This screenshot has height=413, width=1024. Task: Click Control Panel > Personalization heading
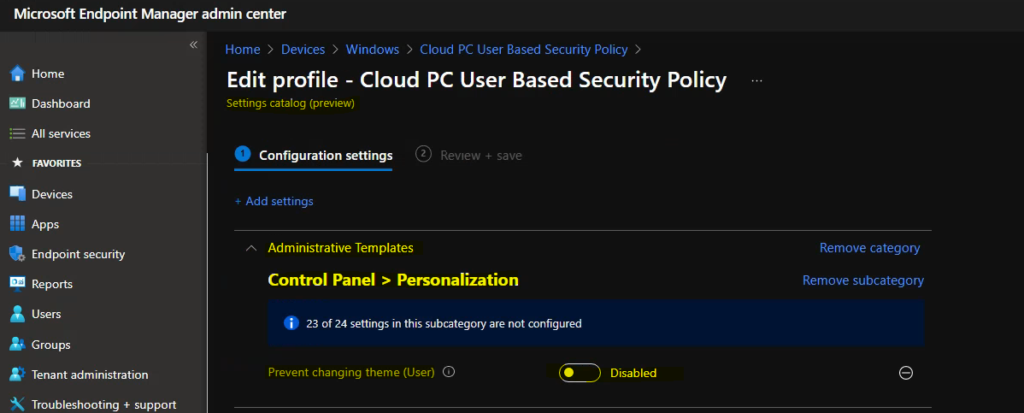click(393, 280)
